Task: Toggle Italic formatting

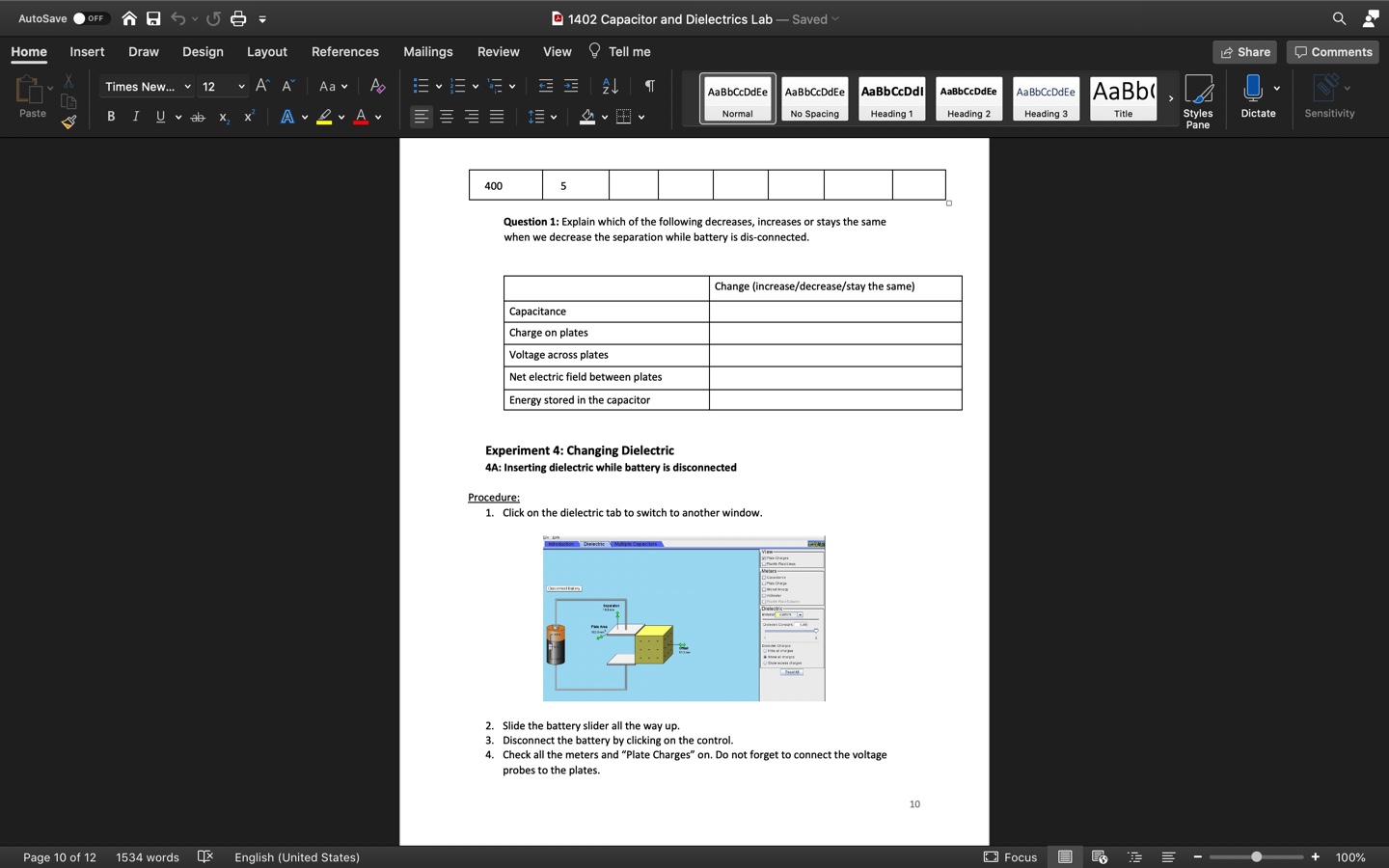Action: coord(136,117)
